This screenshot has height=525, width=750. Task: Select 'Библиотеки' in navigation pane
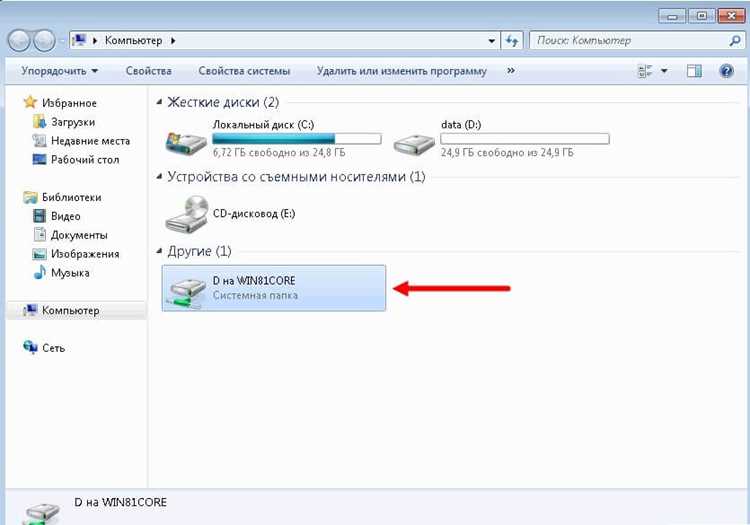72,197
